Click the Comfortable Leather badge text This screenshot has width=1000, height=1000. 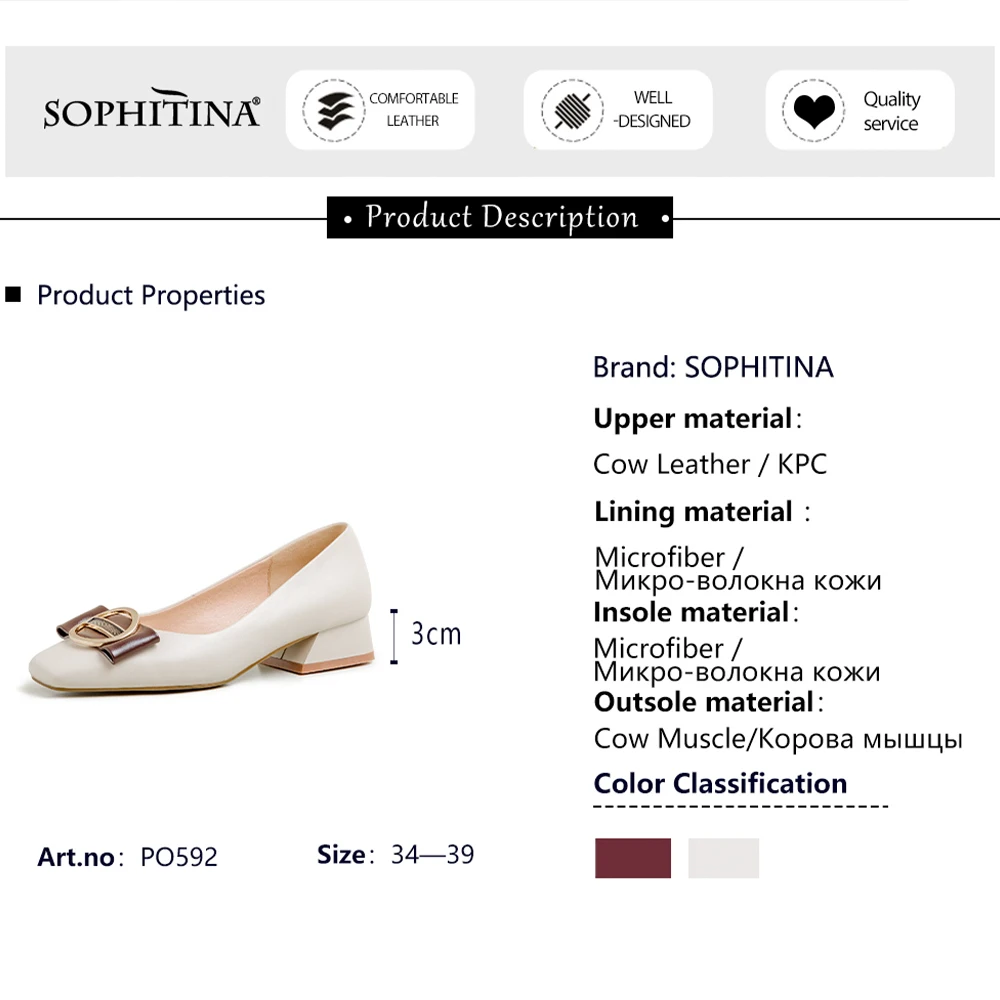(413, 110)
